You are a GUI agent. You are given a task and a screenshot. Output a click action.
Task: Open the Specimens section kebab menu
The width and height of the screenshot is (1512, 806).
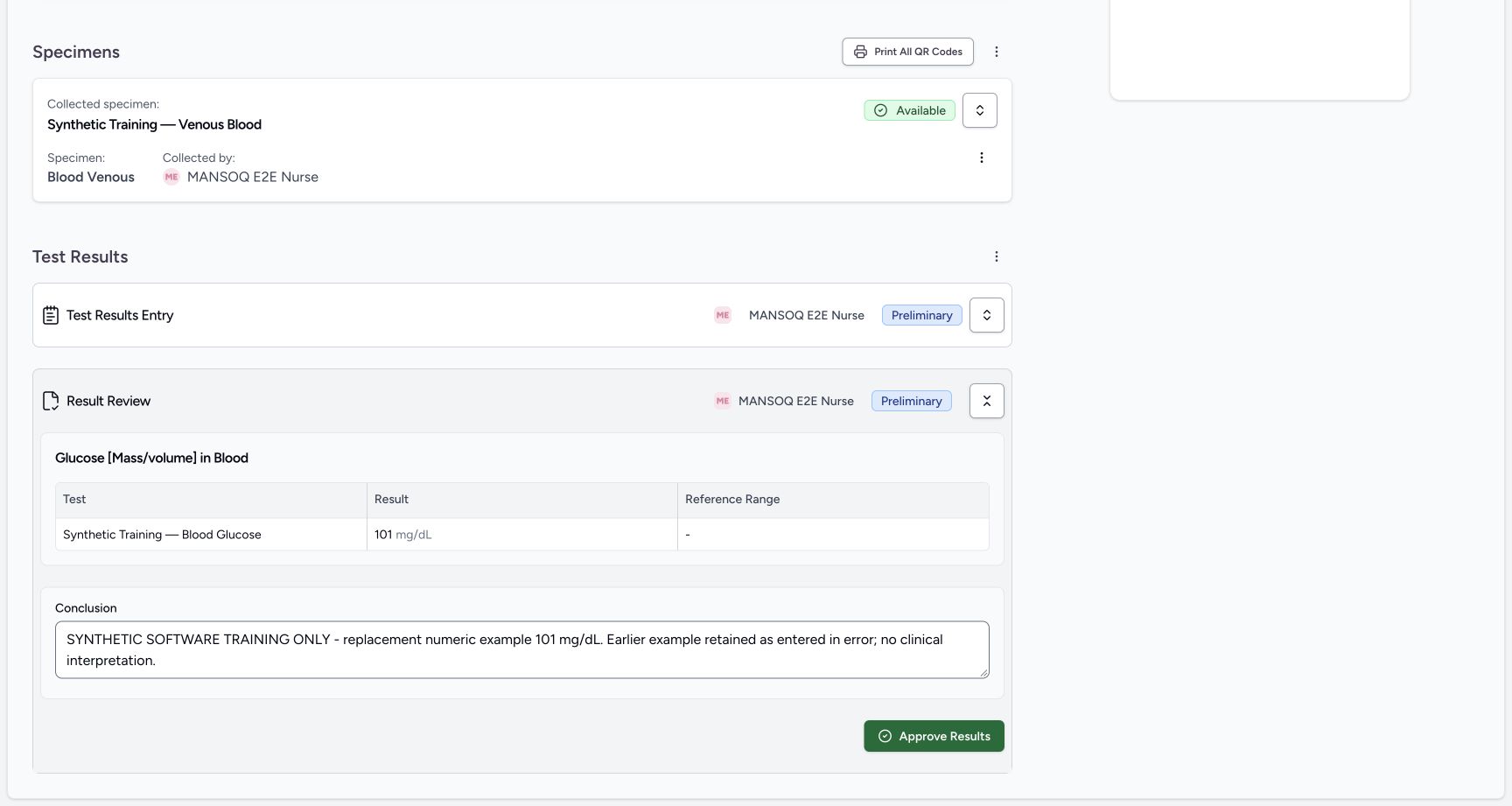point(996,52)
